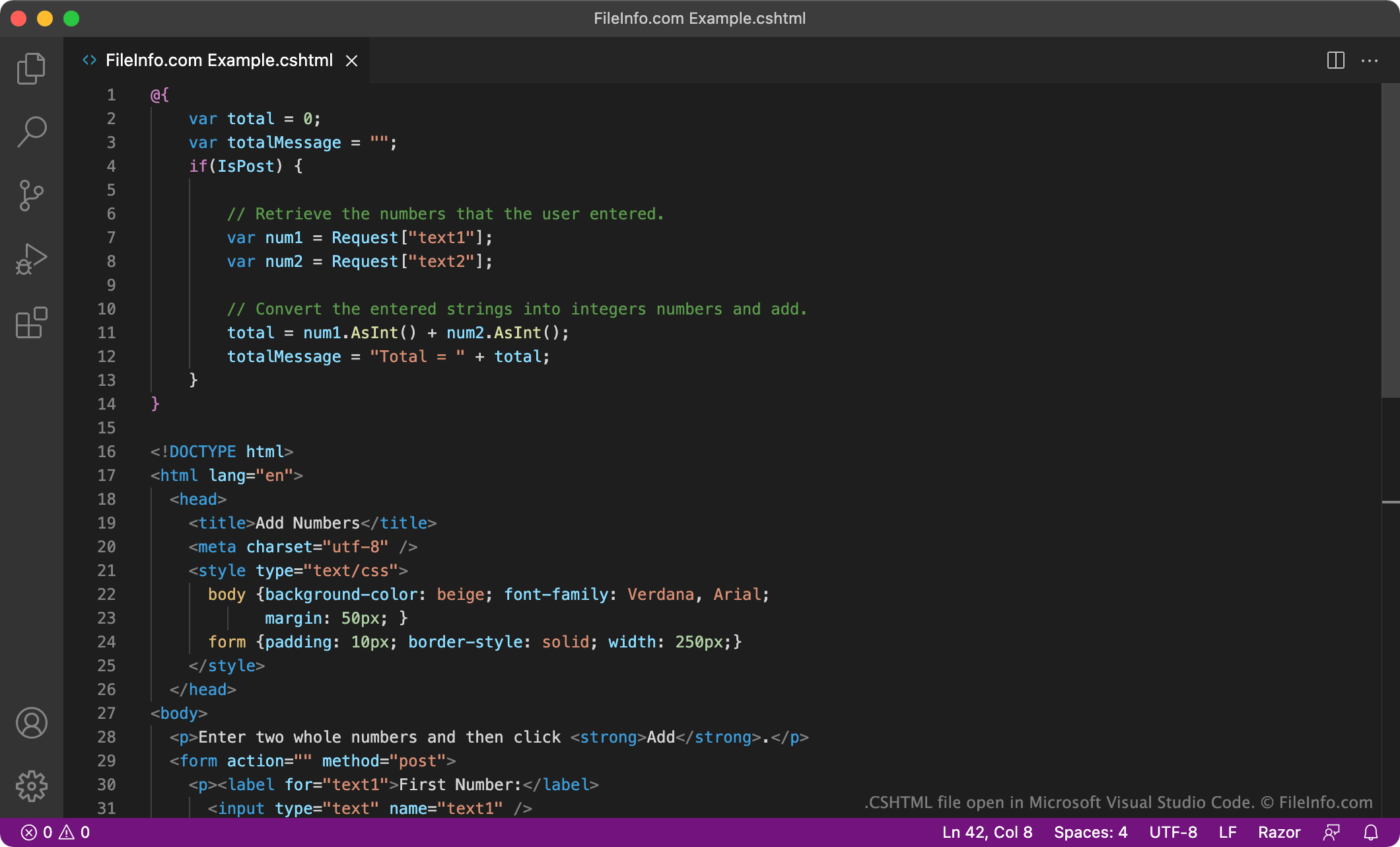Change end of line sequence LF
Viewport: 1400px width, 847px height.
(x=1227, y=832)
